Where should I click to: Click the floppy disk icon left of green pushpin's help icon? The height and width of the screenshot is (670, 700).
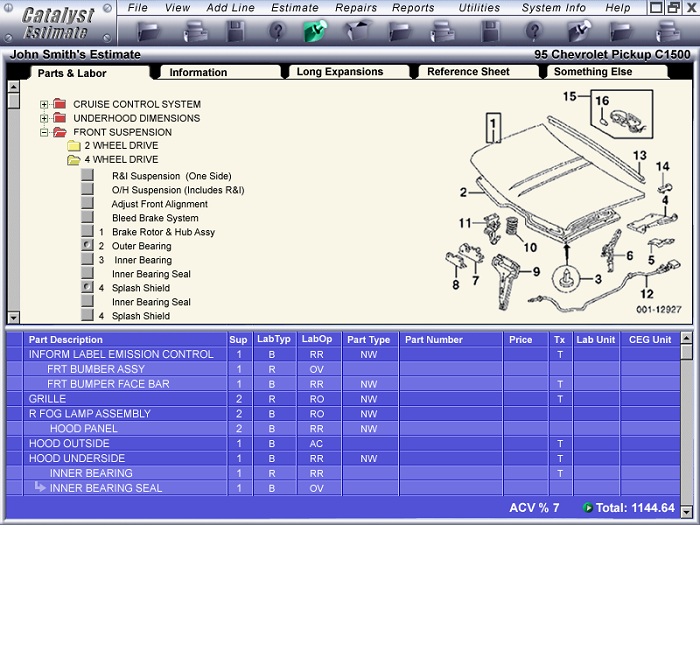tap(236, 32)
